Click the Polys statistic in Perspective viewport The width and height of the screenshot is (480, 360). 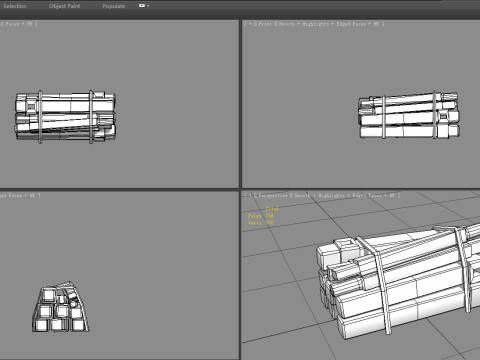tap(261, 216)
